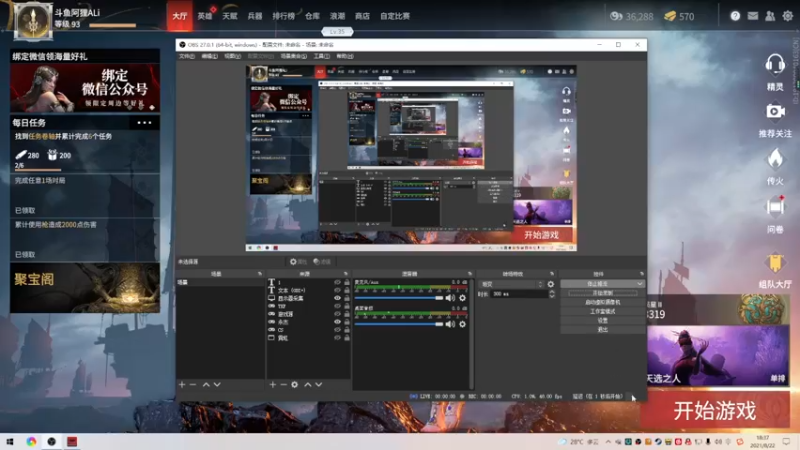
Task: Open the 传火 flame icon
Action: point(775,159)
